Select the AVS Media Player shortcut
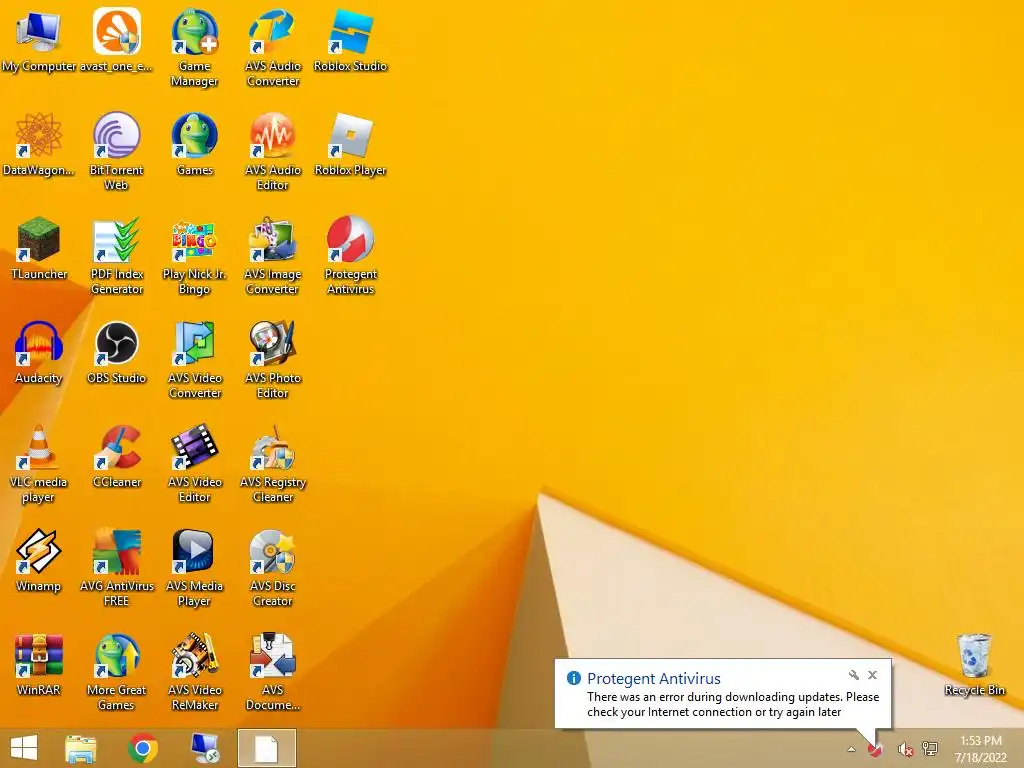 pos(195,568)
